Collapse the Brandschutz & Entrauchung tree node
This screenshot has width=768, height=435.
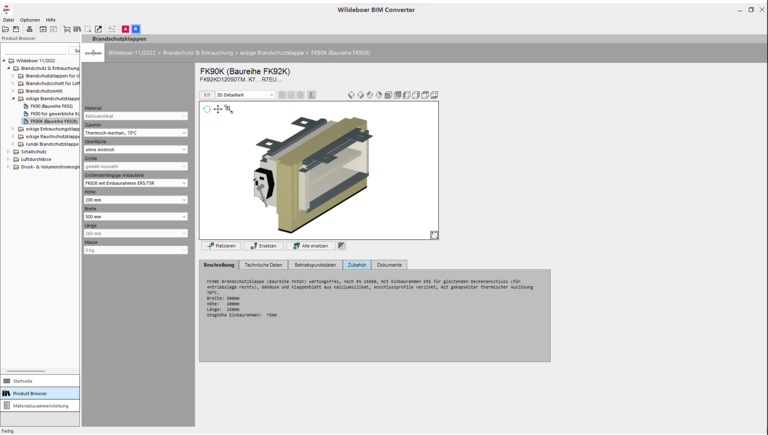click(x=8, y=69)
